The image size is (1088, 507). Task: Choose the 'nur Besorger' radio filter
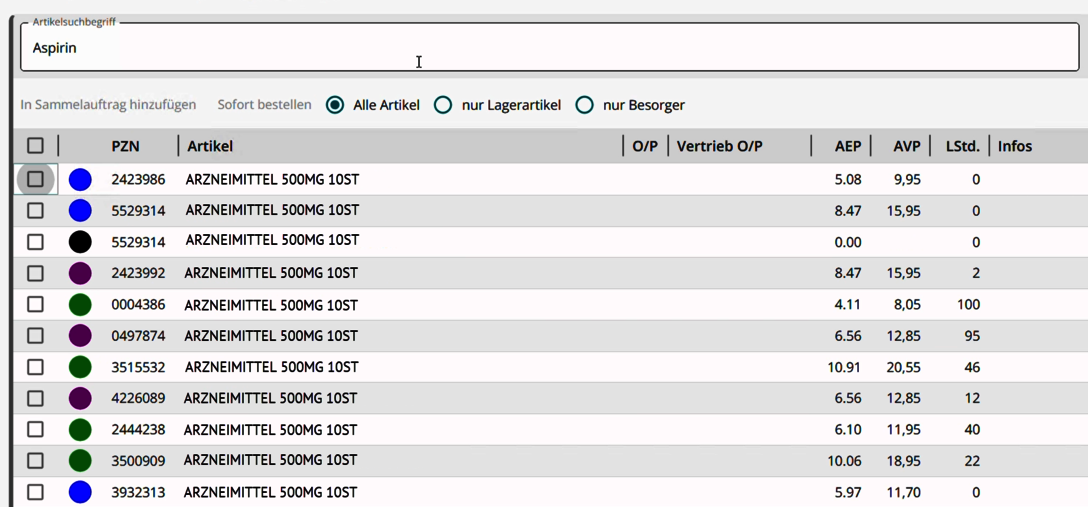[584, 105]
